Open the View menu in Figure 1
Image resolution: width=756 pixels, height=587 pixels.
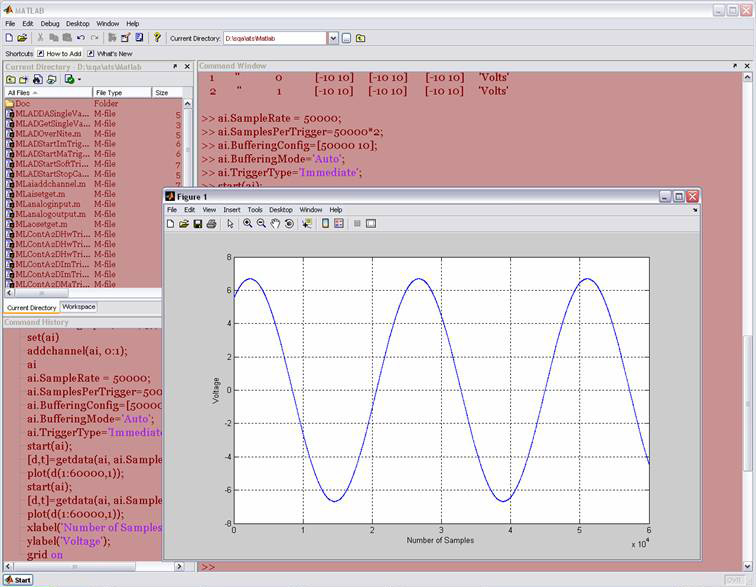pos(209,210)
